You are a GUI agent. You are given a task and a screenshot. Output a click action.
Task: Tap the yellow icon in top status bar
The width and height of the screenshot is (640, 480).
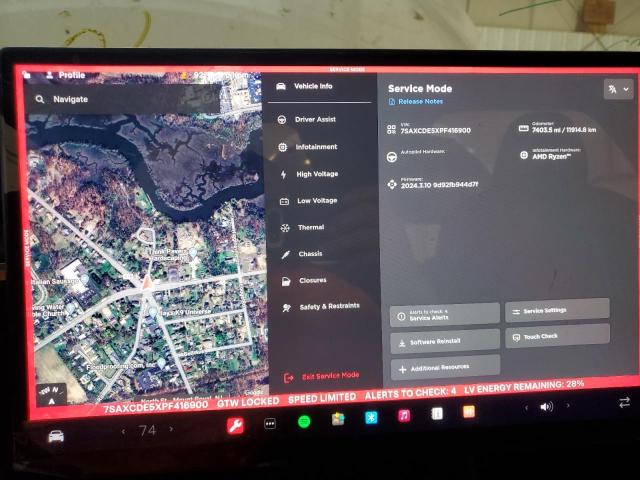pyautogui.click(x=184, y=76)
